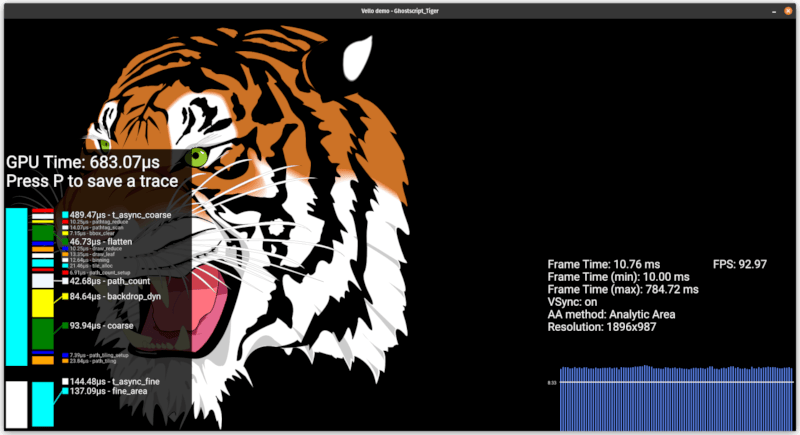
Task: Click the "Frame Time (min): 10.00 ms" stat
Action: [x=618, y=277]
